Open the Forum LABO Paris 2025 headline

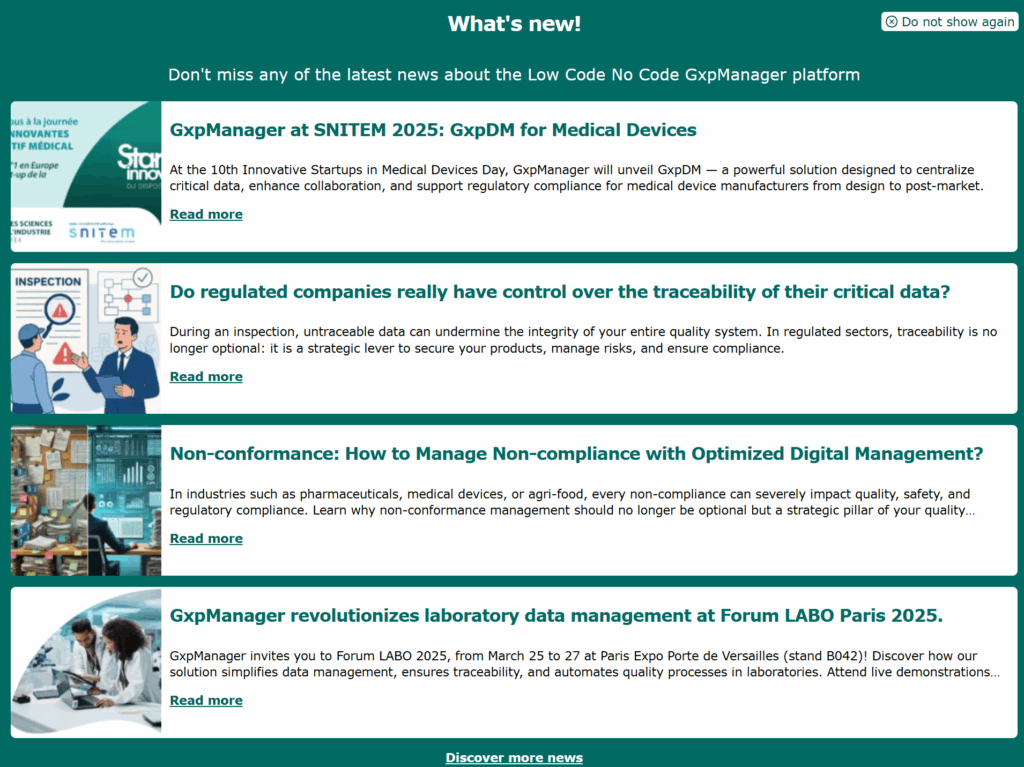click(x=556, y=616)
